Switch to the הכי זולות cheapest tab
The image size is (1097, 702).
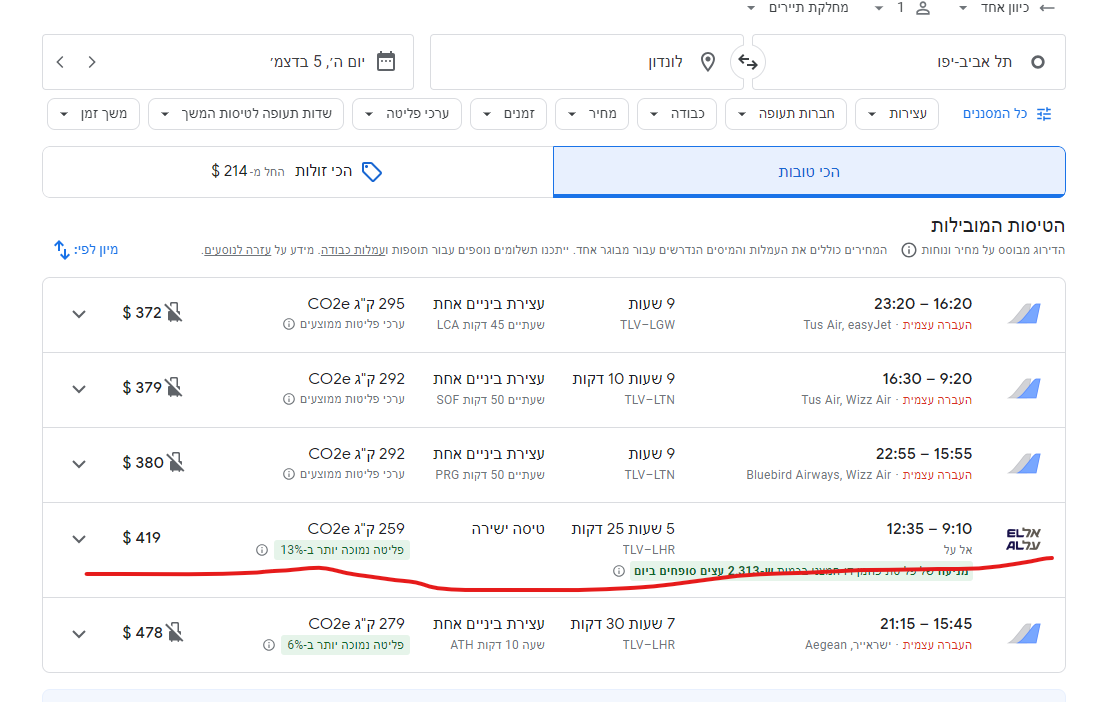click(297, 172)
